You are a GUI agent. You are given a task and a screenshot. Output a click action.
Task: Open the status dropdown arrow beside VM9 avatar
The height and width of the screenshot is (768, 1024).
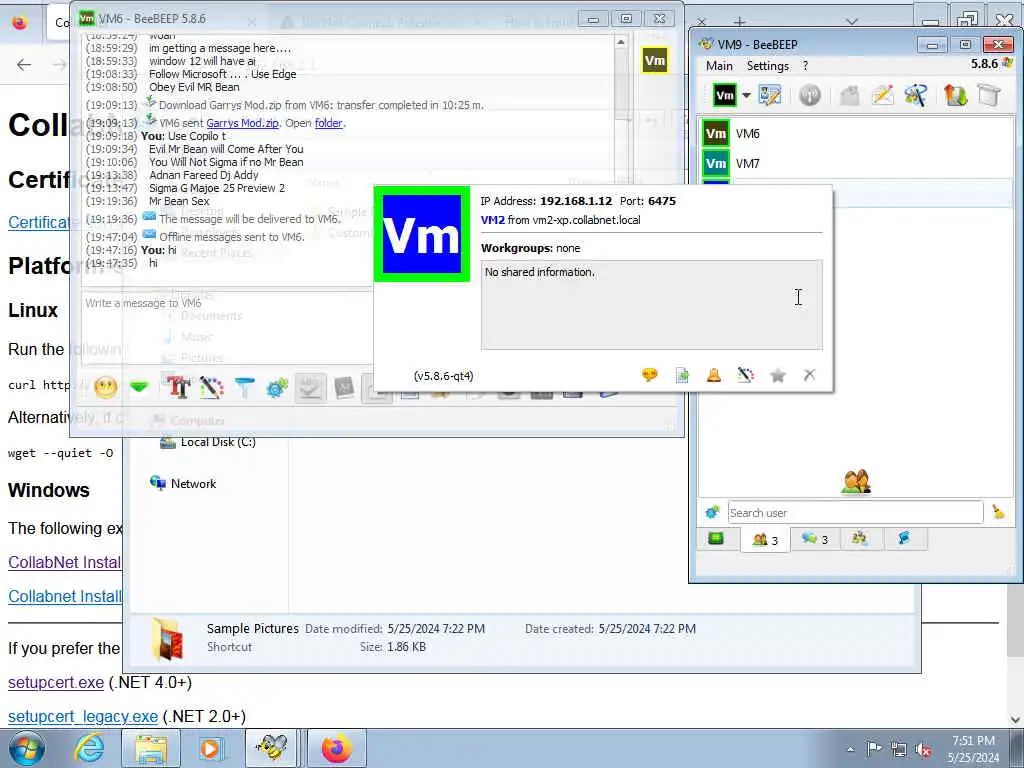[x=746, y=95]
